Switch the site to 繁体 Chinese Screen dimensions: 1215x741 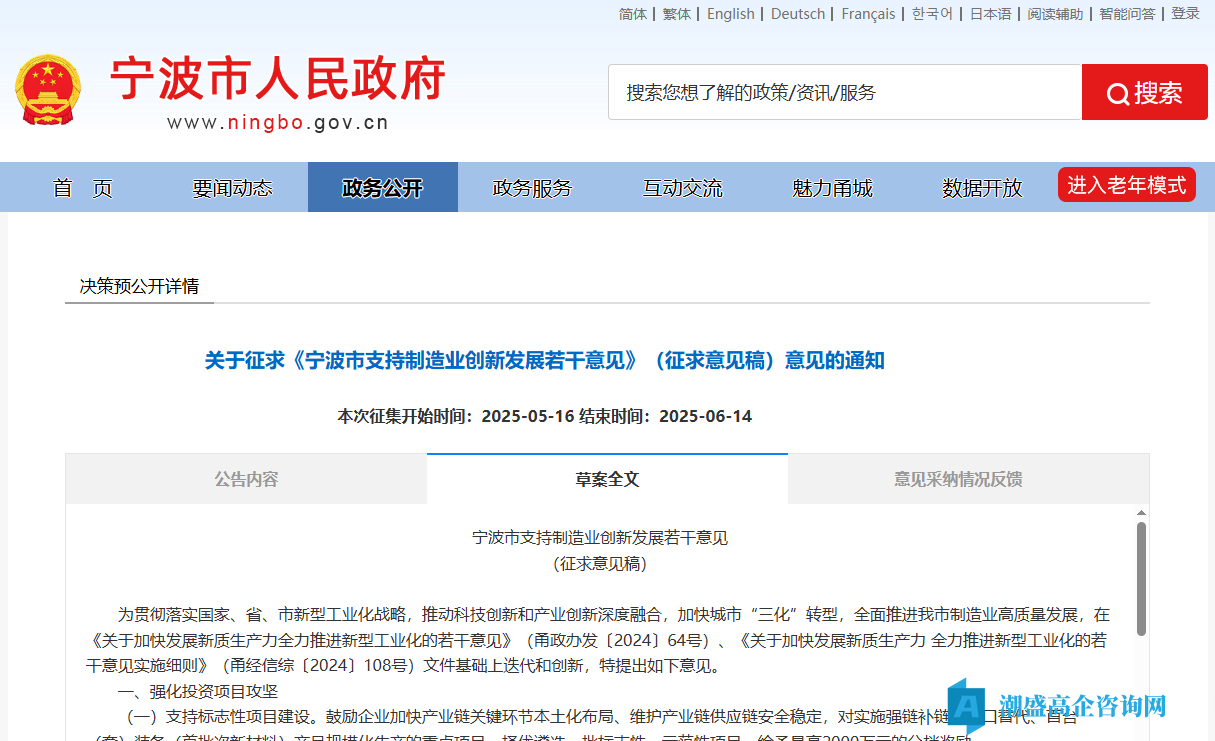pyautogui.click(x=676, y=13)
